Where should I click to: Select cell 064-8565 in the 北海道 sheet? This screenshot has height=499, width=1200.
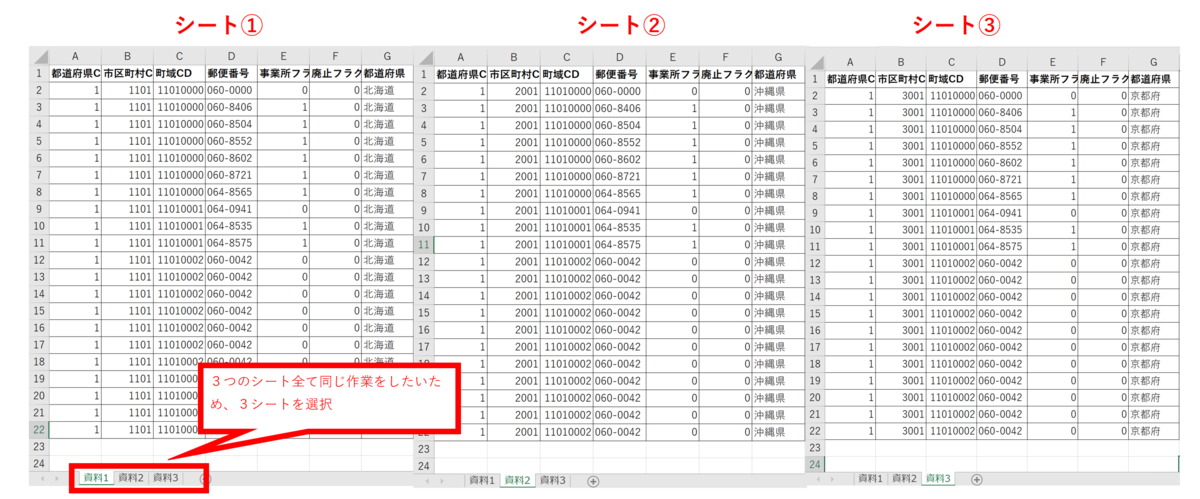(231, 192)
